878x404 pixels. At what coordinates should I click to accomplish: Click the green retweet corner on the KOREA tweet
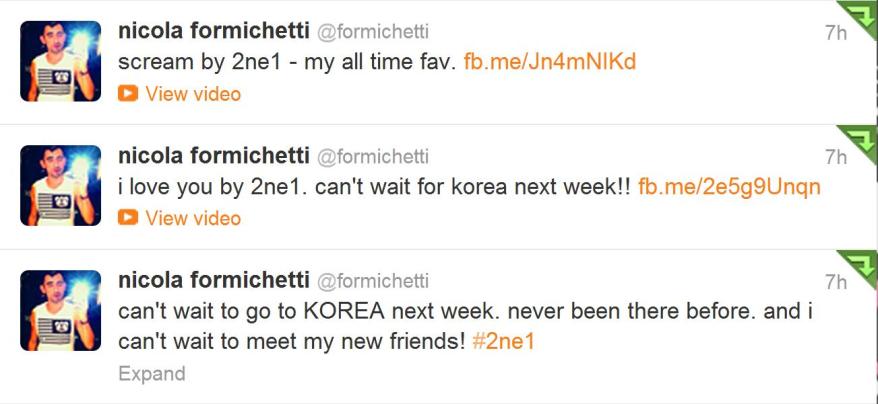pyautogui.click(x=862, y=264)
